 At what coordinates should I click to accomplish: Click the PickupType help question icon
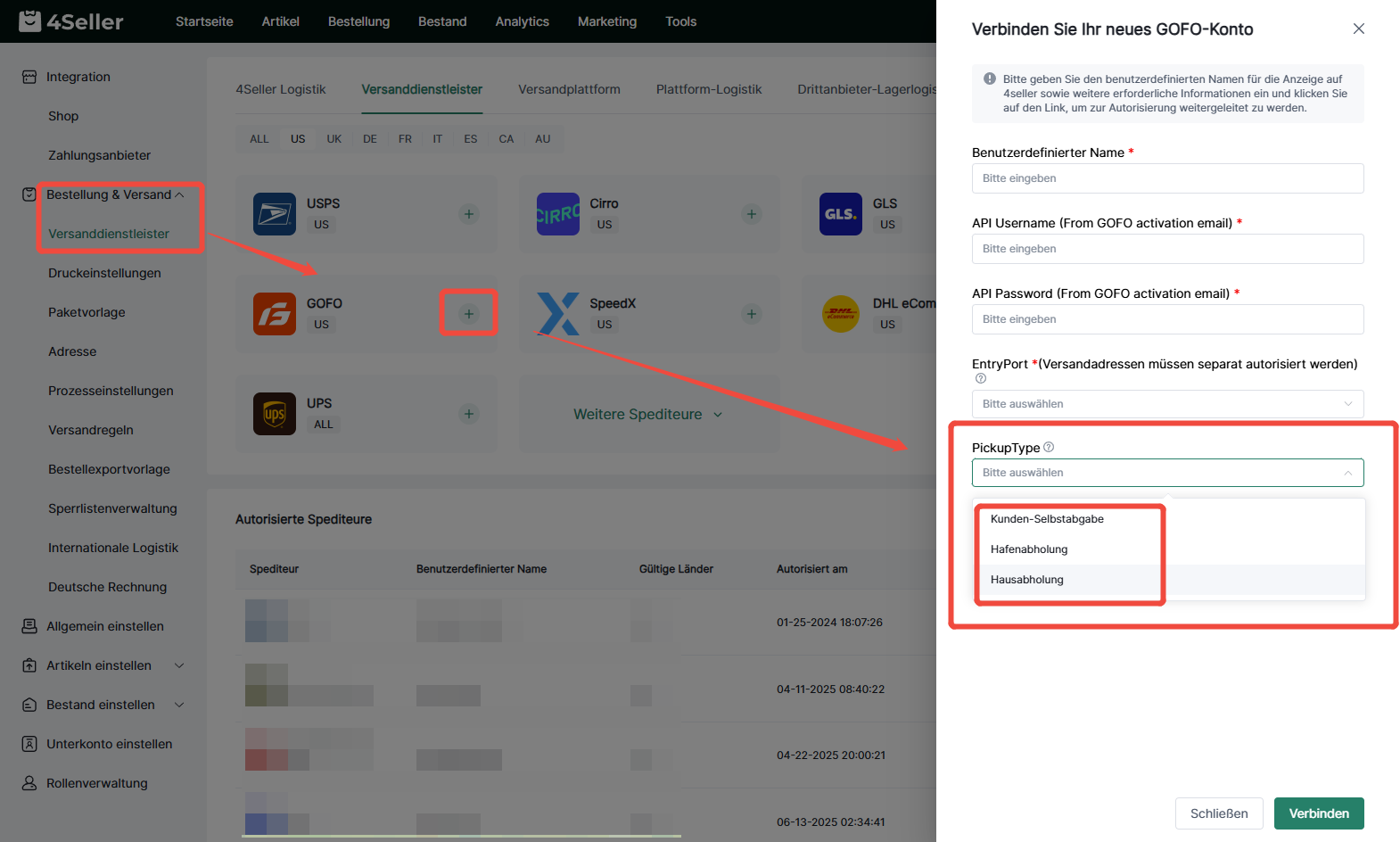(x=1049, y=447)
